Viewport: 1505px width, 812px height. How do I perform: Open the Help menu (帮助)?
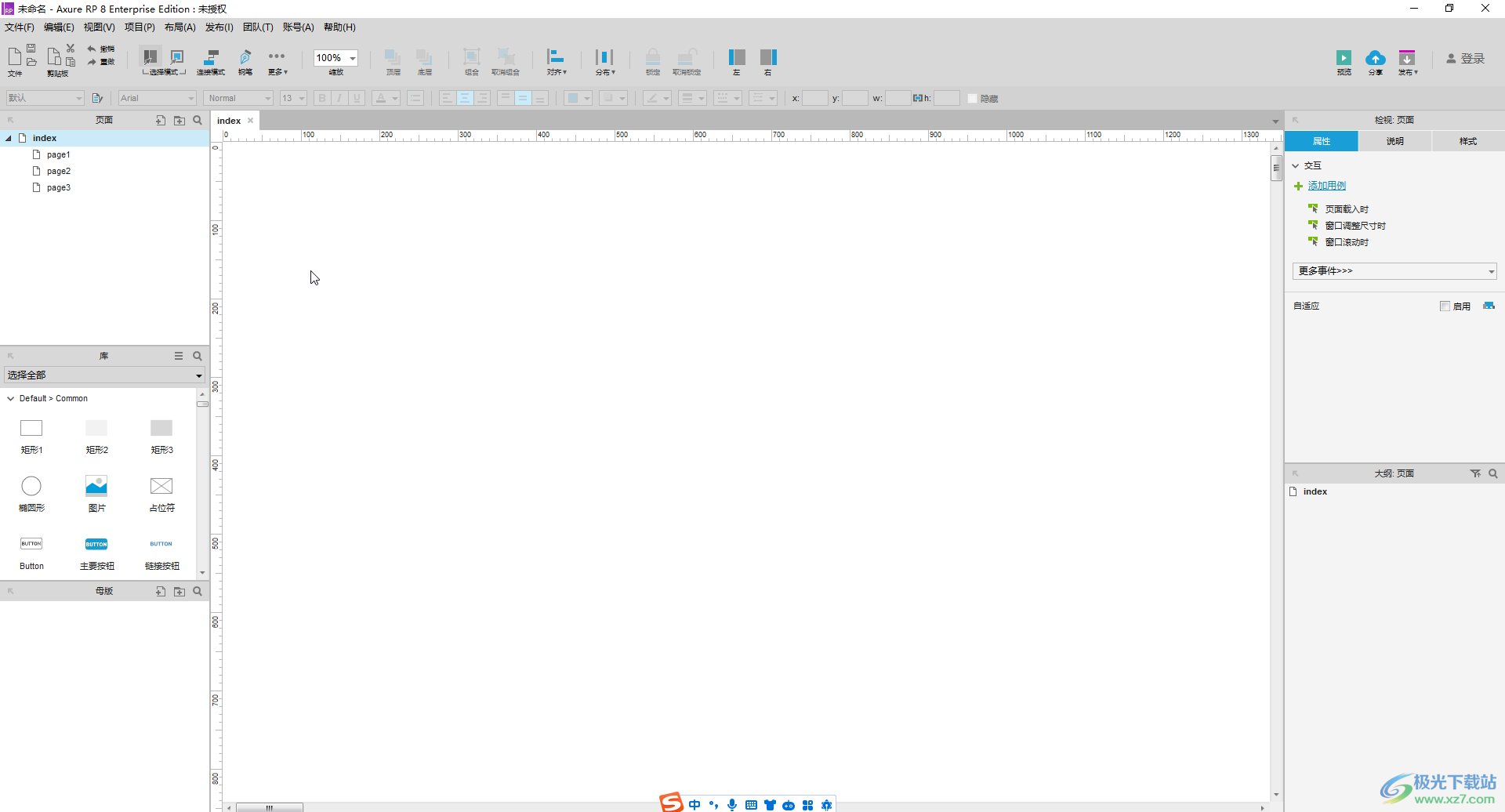tap(339, 27)
